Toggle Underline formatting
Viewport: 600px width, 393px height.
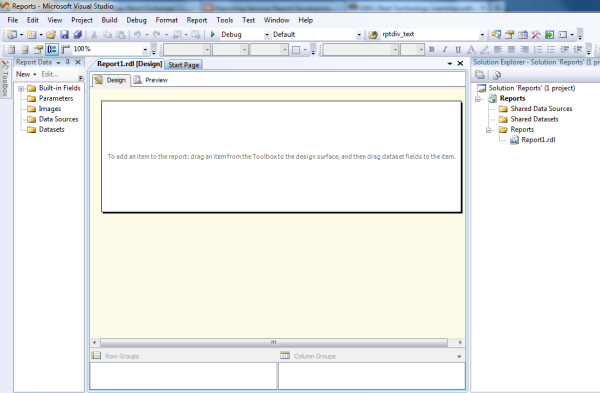(x=458, y=49)
